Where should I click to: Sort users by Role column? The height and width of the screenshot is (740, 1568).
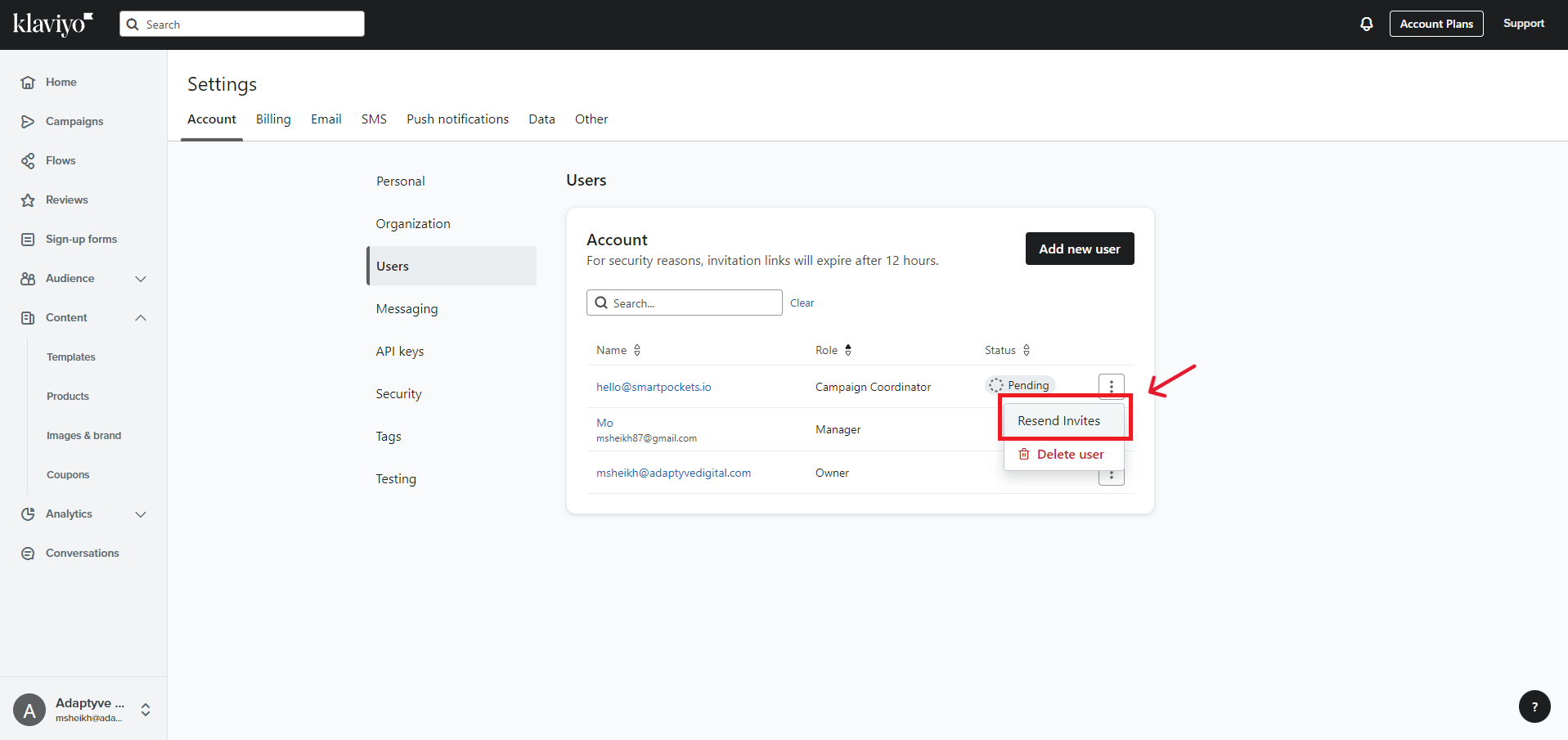pyautogui.click(x=848, y=350)
